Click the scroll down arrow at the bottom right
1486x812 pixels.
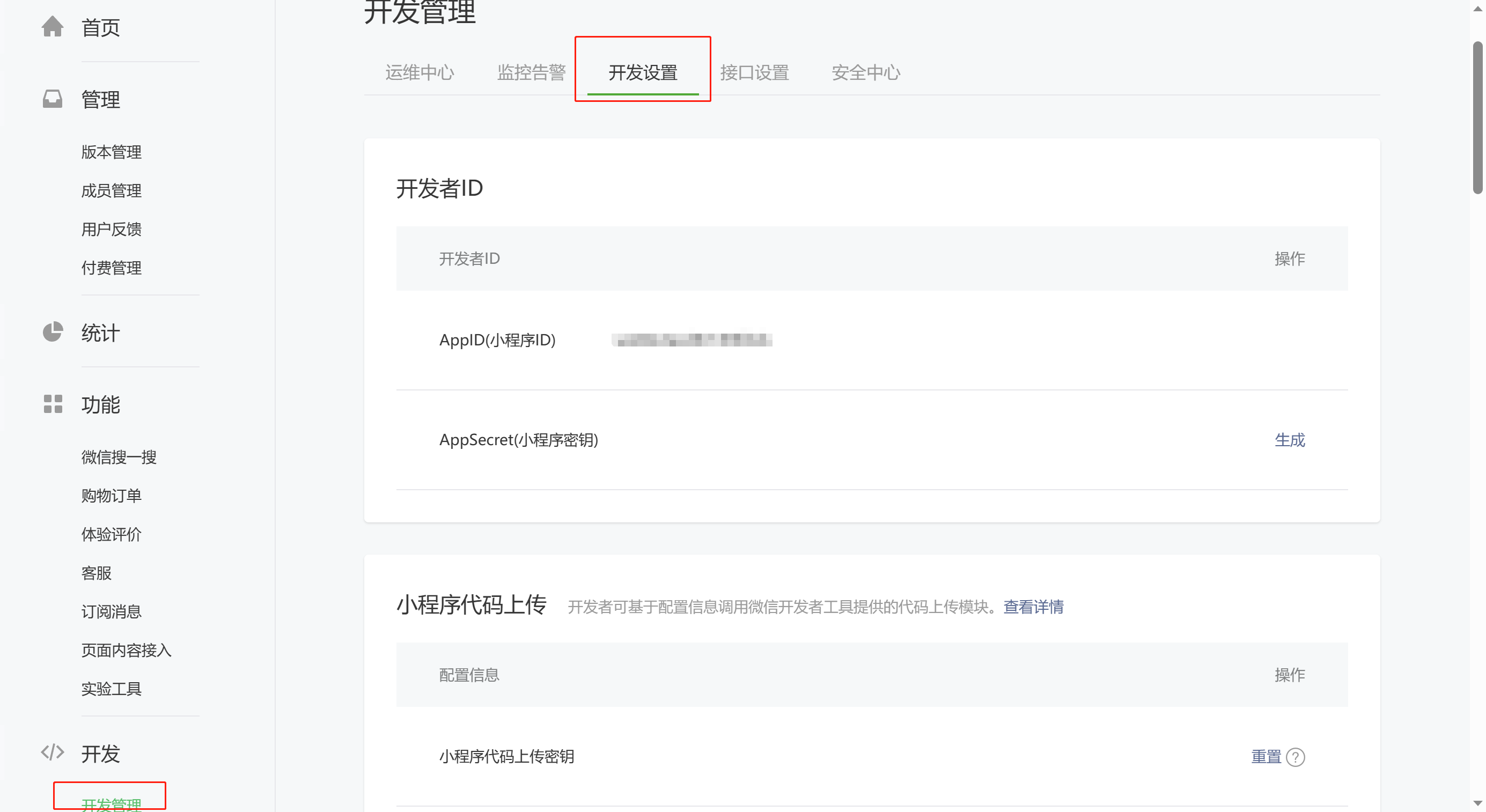click(1477, 803)
